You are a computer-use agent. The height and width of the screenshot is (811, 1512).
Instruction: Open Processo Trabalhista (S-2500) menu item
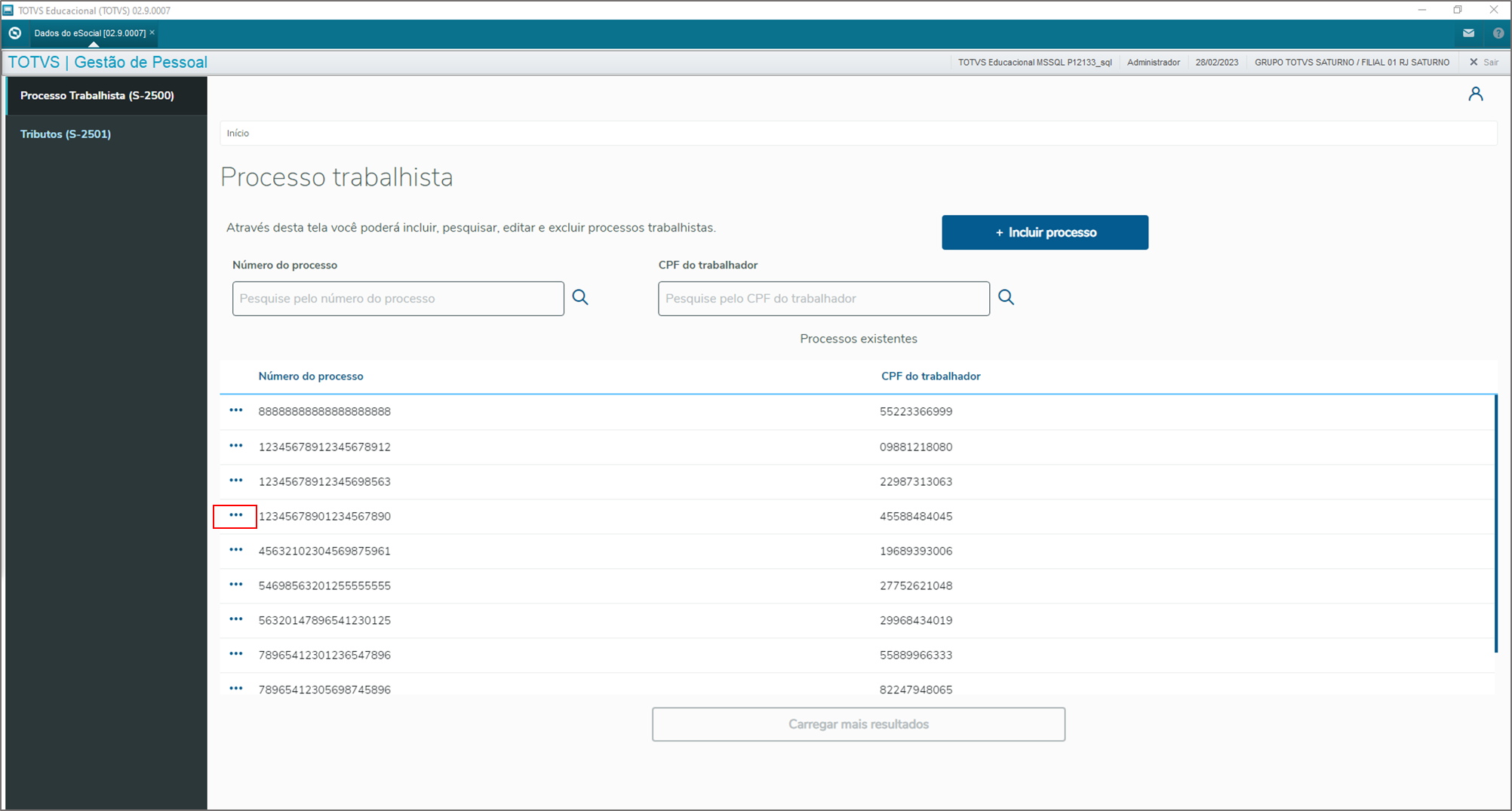(x=106, y=96)
